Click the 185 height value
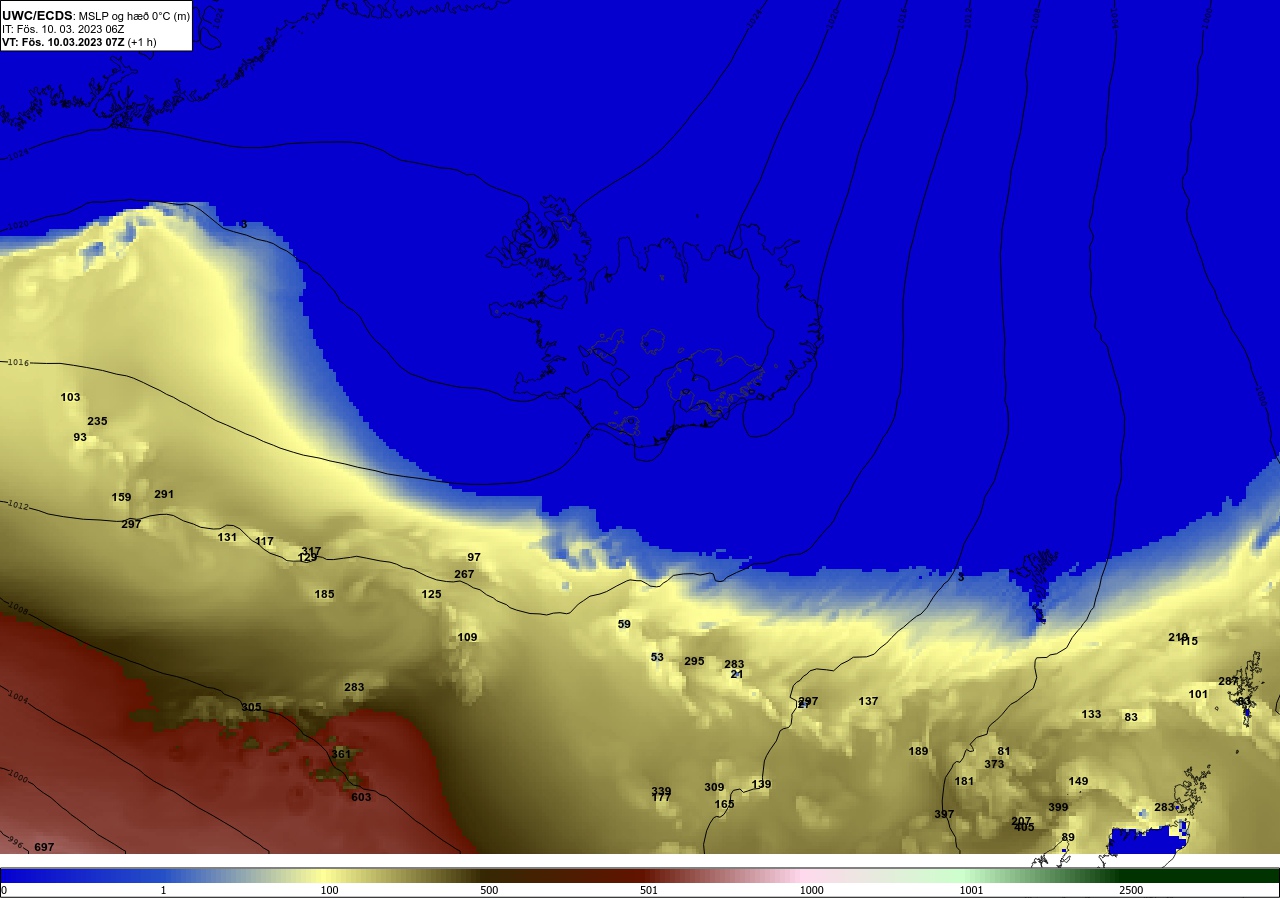Image resolution: width=1280 pixels, height=898 pixels. (324, 594)
